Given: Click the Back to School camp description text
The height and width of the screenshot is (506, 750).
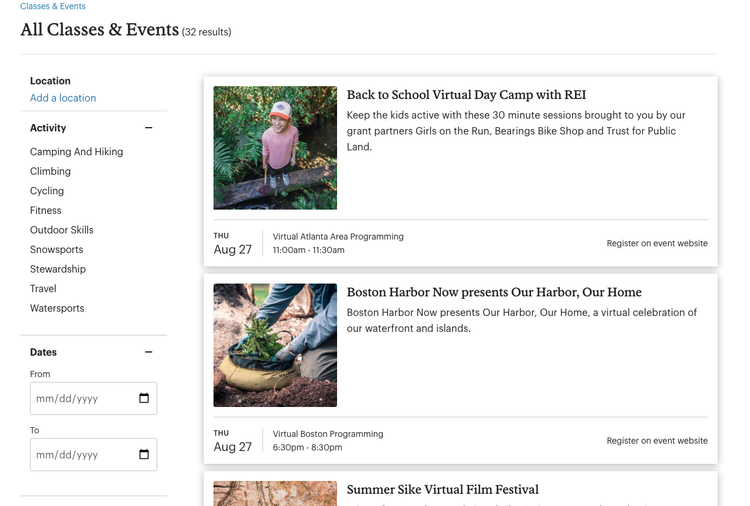Looking at the screenshot, I should tap(516, 131).
